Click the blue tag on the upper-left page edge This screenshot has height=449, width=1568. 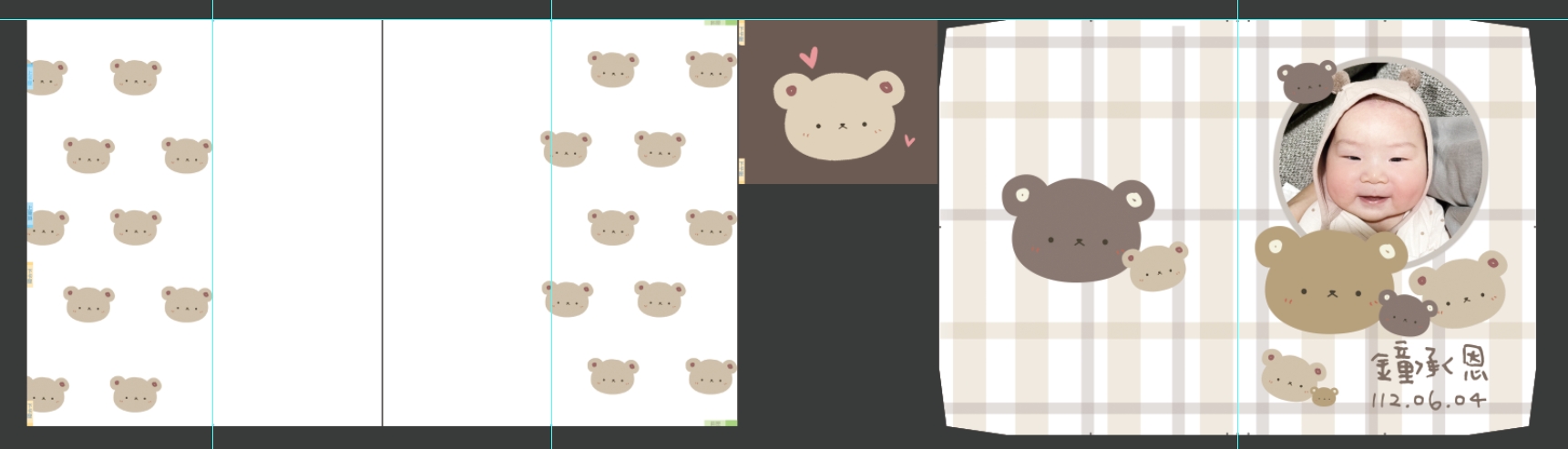click(29, 77)
